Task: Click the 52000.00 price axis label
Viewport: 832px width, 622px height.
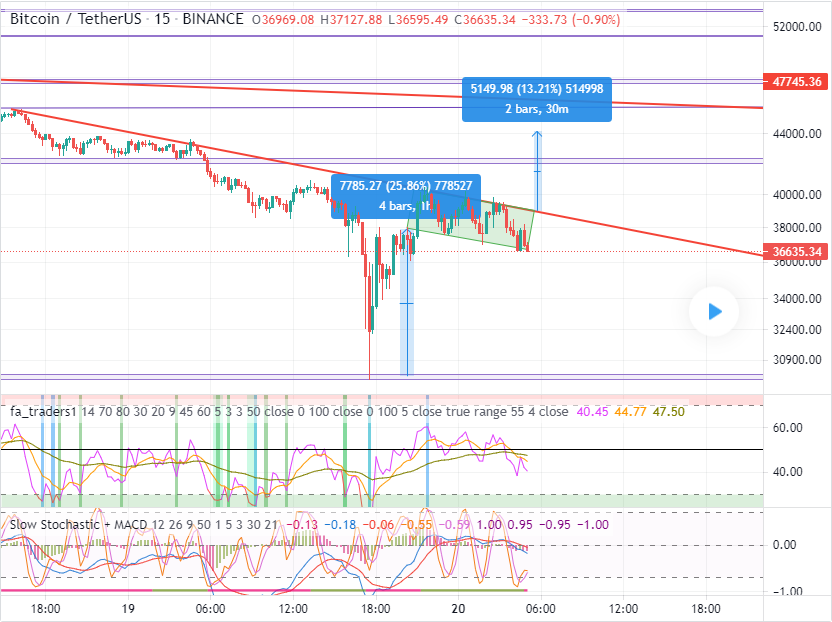Action: [797, 27]
